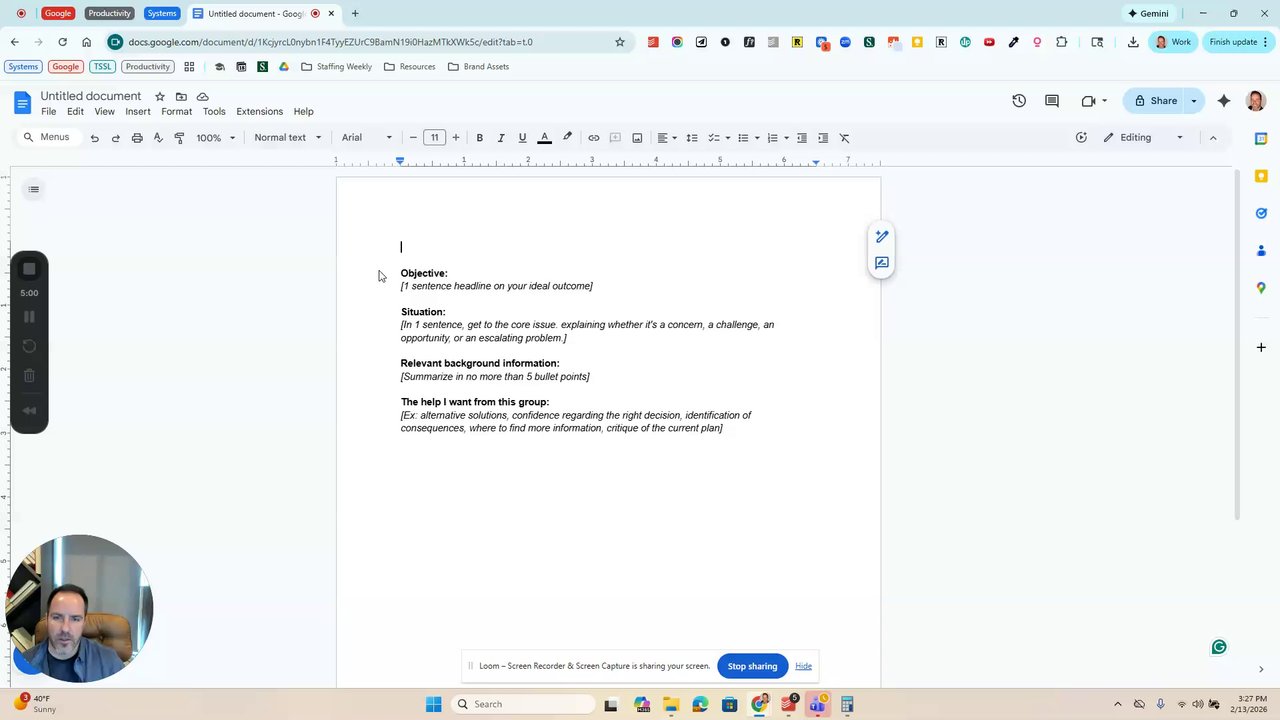Open the Edit menu

click(75, 112)
